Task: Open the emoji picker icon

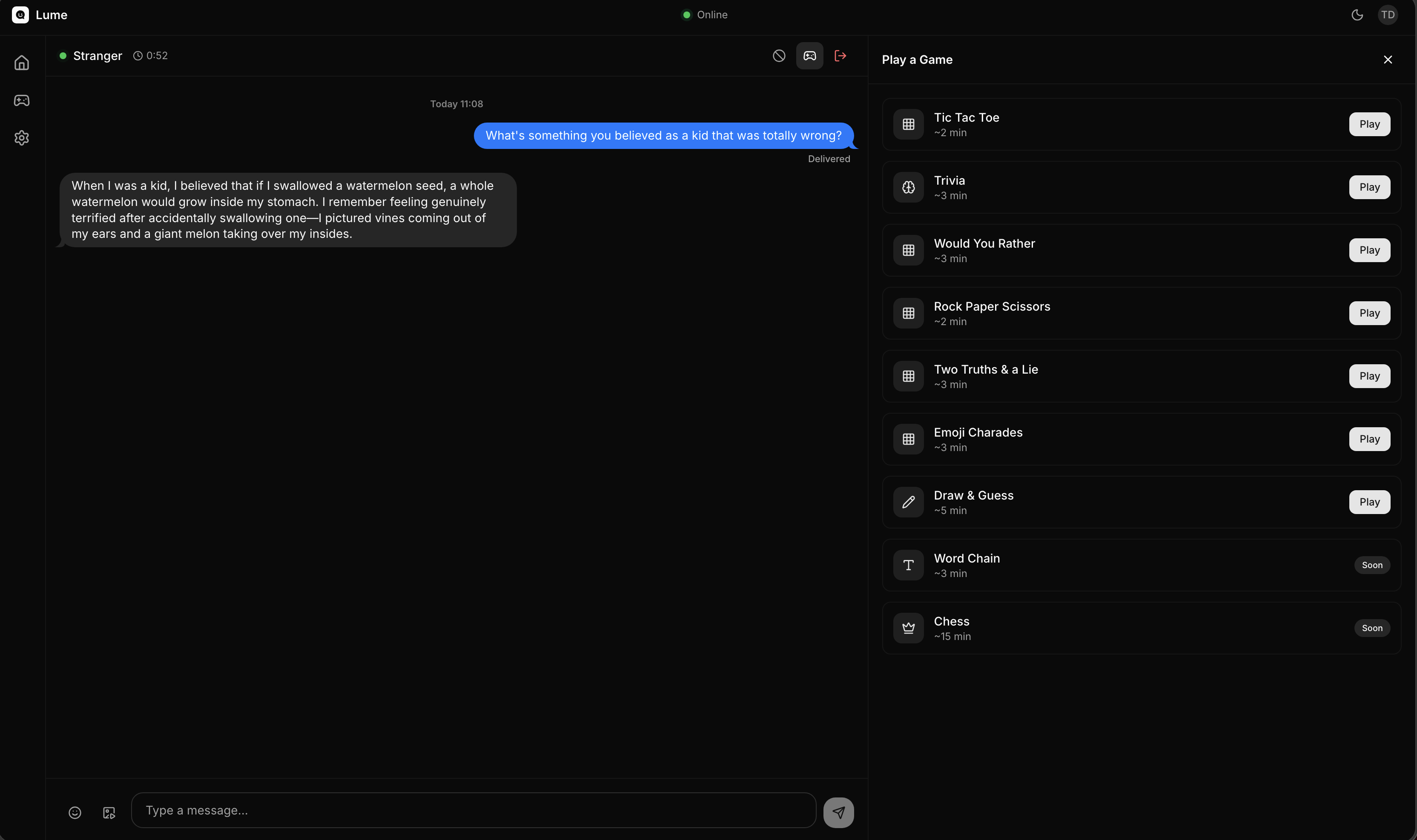Action: [75, 812]
